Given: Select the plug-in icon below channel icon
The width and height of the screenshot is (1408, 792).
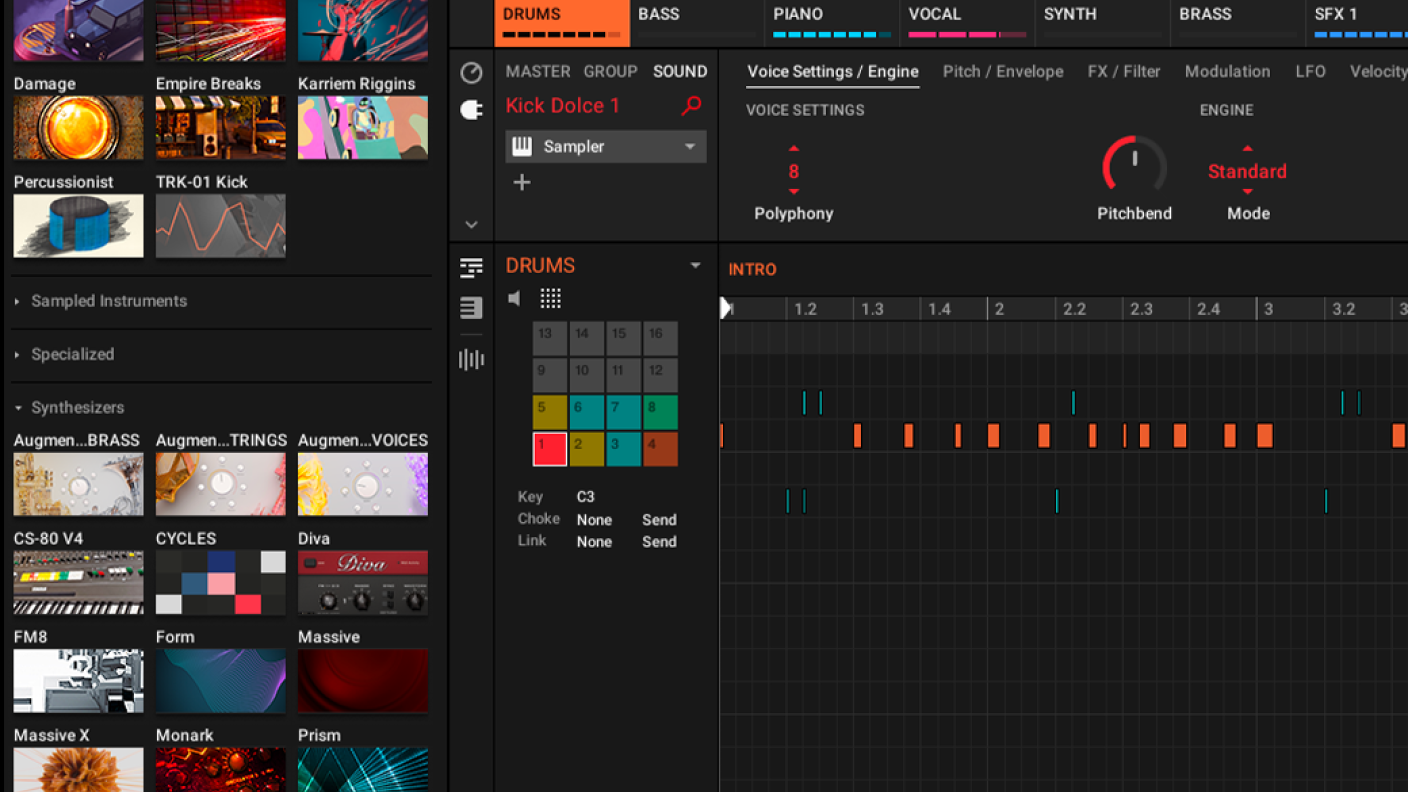Looking at the screenshot, I should tap(471, 110).
